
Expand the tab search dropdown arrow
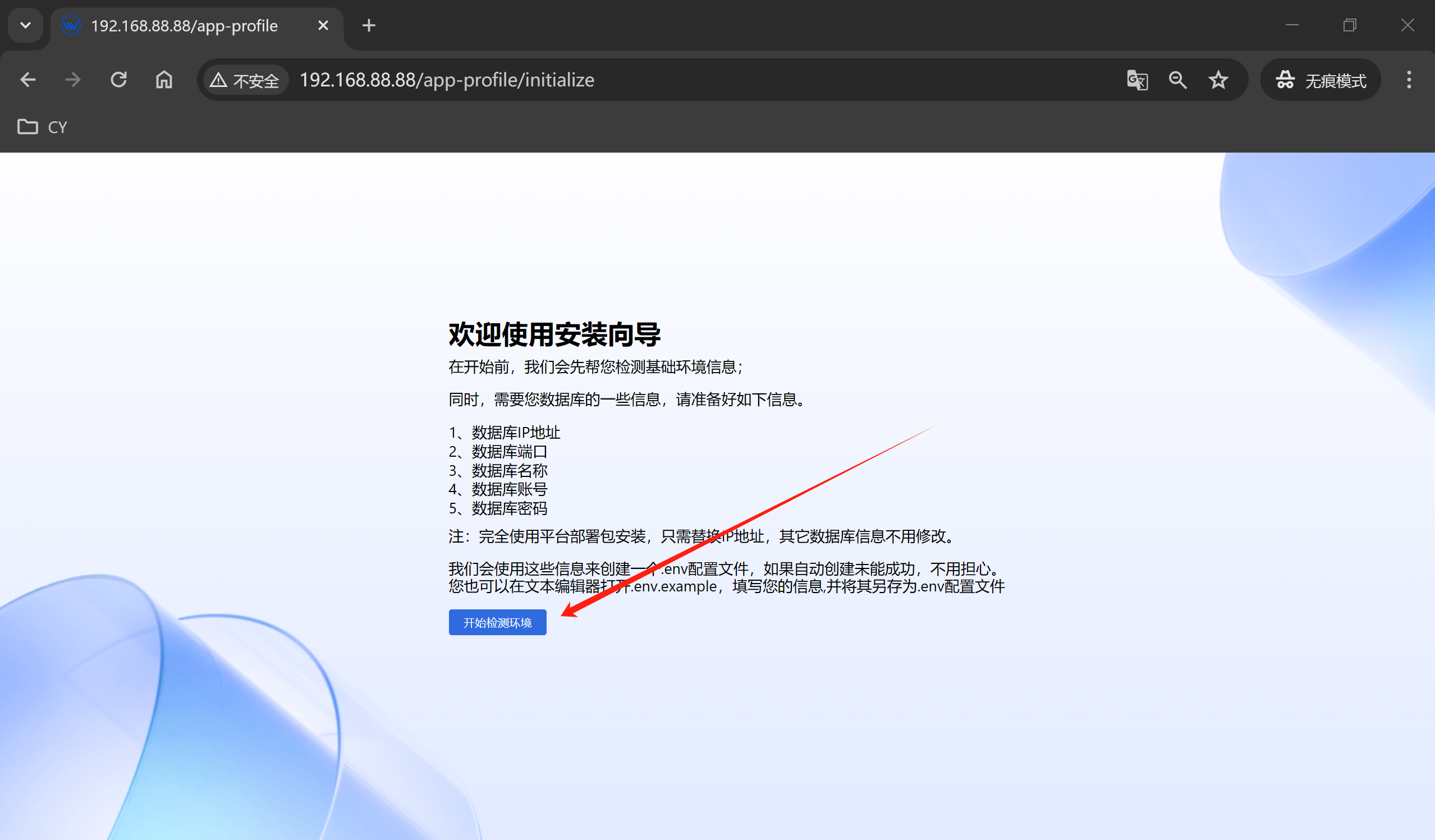[26, 25]
